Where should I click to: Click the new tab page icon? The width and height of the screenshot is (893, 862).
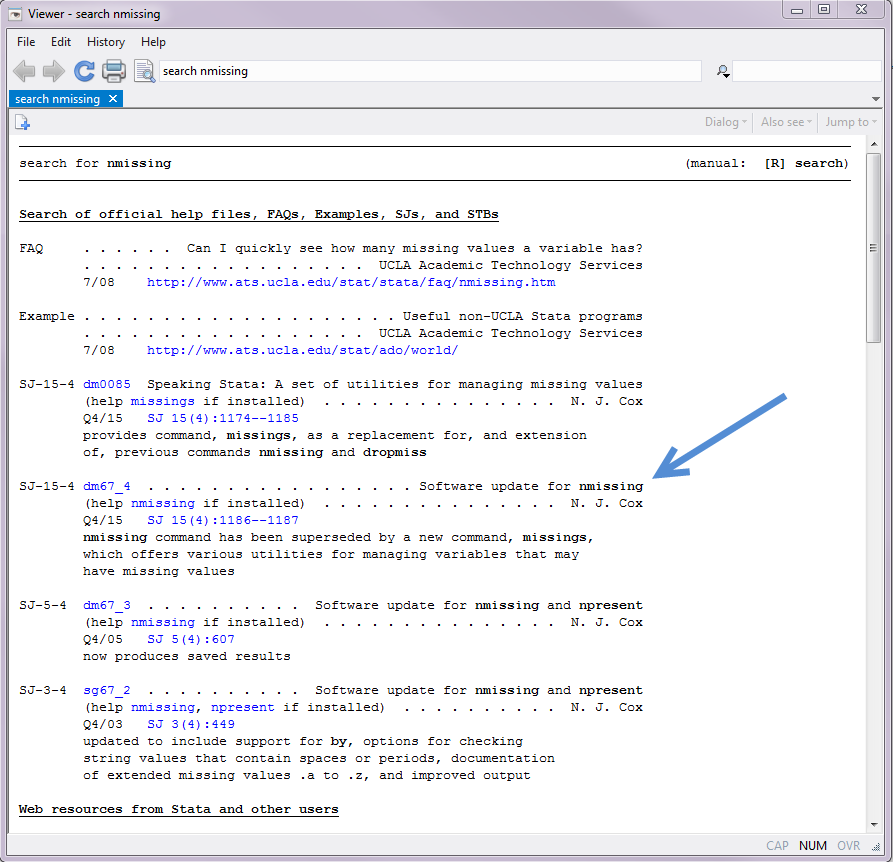pyautogui.click(x=22, y=122)
